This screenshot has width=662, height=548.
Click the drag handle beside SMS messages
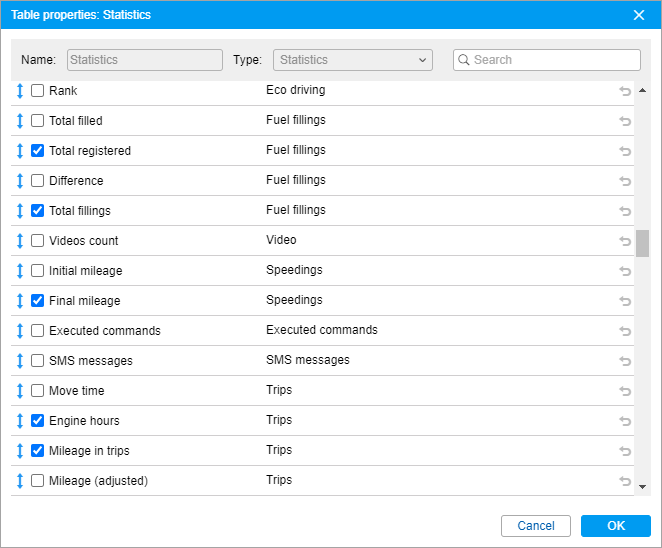(x=19, y=361)
